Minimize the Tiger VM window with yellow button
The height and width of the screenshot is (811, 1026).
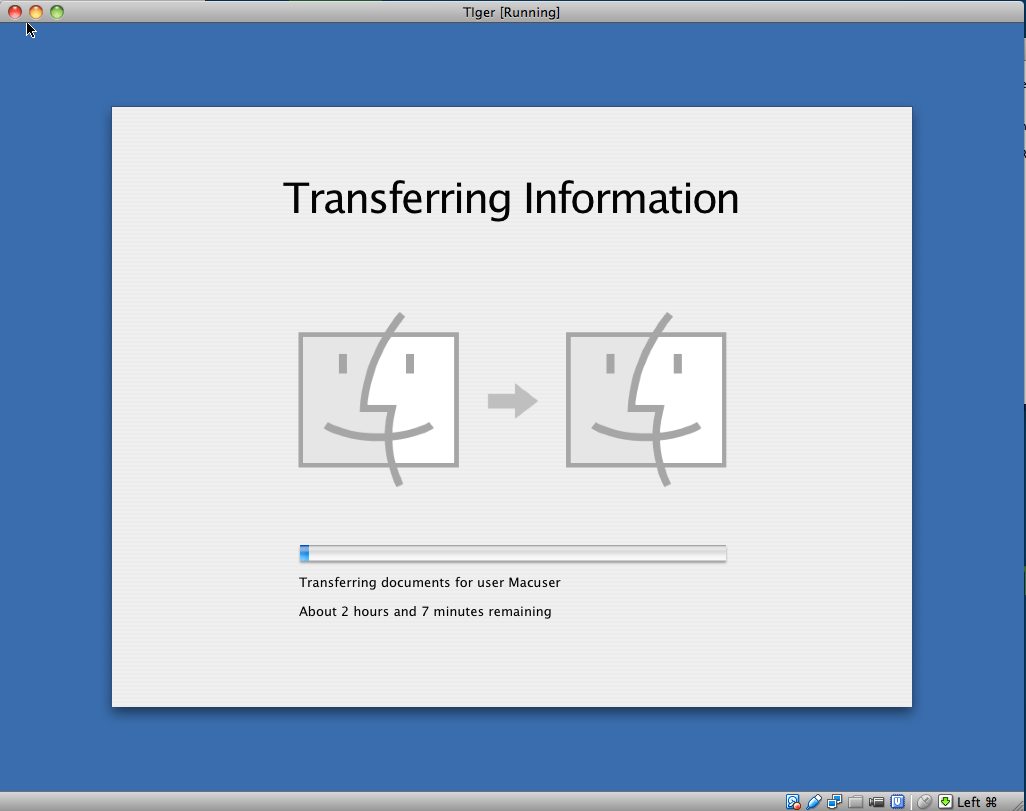(x=36, y=12)
